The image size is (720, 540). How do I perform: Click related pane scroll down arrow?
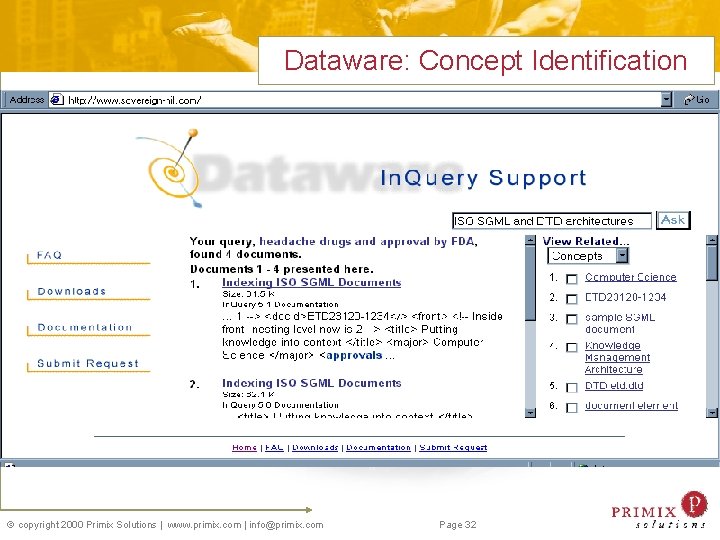[x=712, y=412]
